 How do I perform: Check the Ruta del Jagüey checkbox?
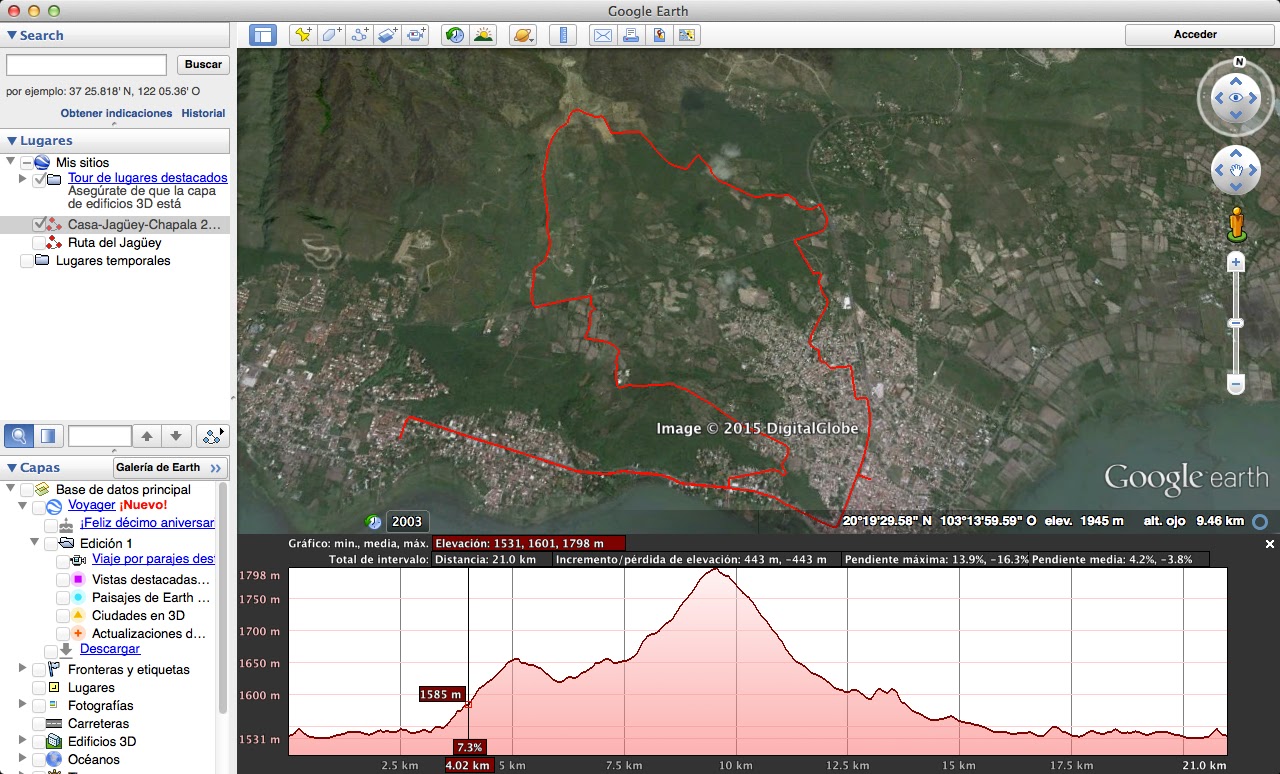coord(39,243)
